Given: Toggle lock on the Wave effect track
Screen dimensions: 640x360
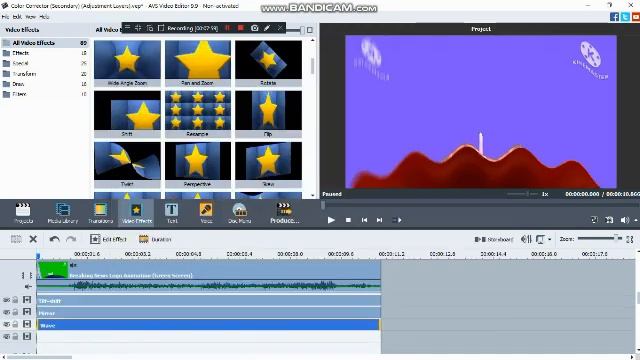Looking at the screenshot, I should (x=16, y=324).
